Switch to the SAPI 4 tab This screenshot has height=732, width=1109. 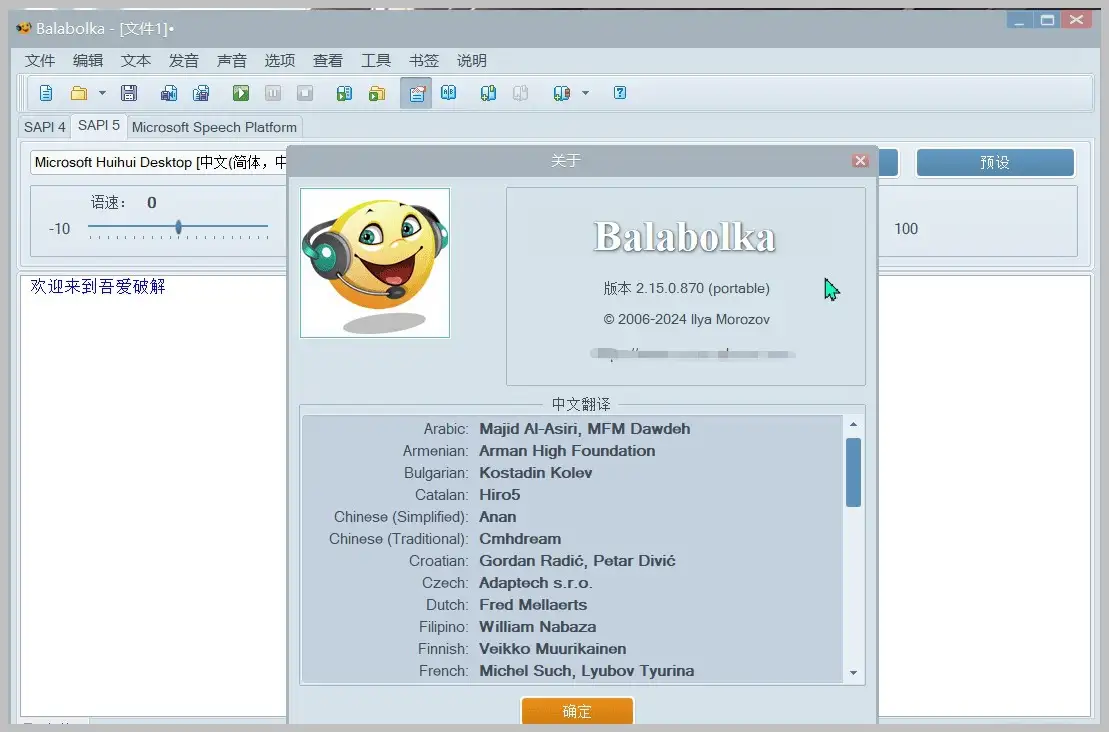click(x=45, y=127)
